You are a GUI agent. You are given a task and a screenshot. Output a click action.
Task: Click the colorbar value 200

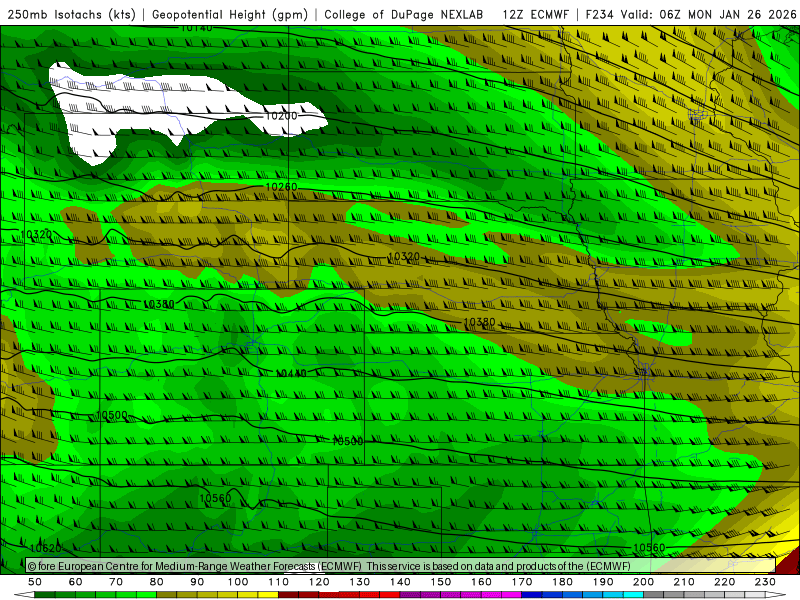click(643, 582)
